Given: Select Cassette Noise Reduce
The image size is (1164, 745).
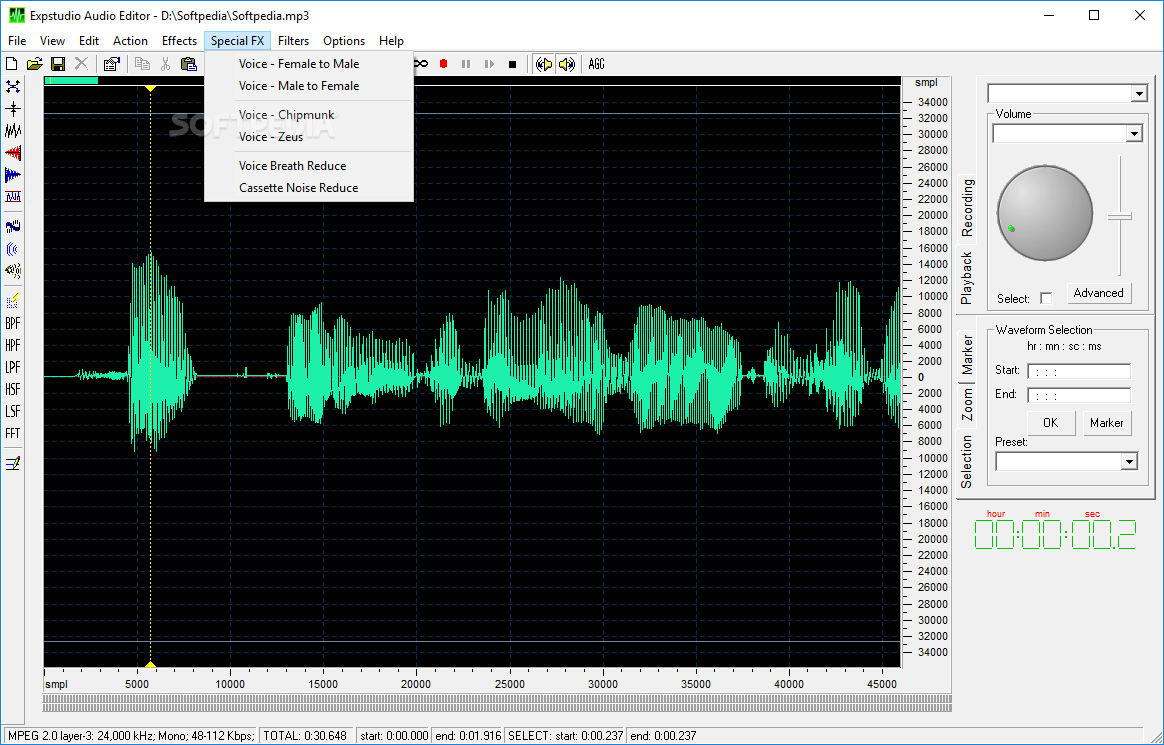Looking at the screenshot, I should pyautogui.click(x=309, y=188).
